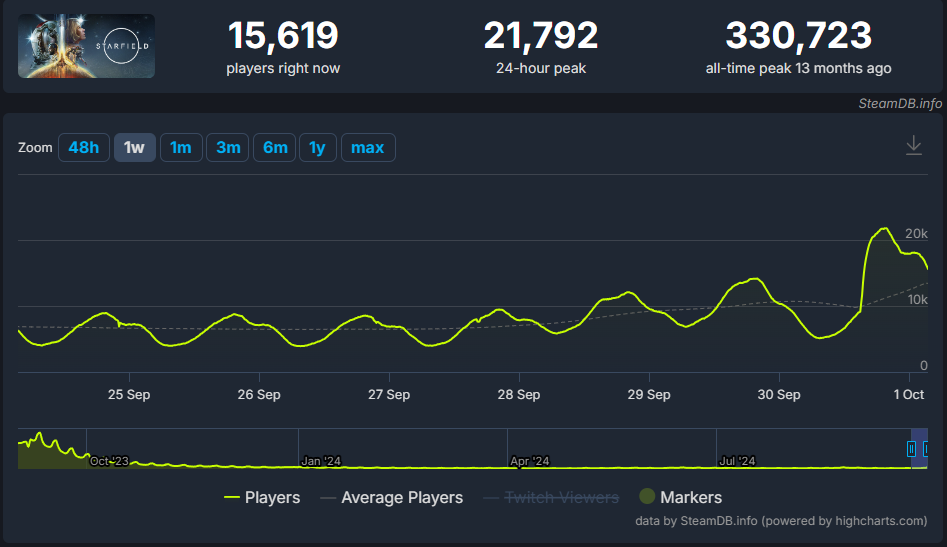947x547 pixels.
Task: Toggle the Markers legend item
Action: pyautogui.click(x=681, y=497)
